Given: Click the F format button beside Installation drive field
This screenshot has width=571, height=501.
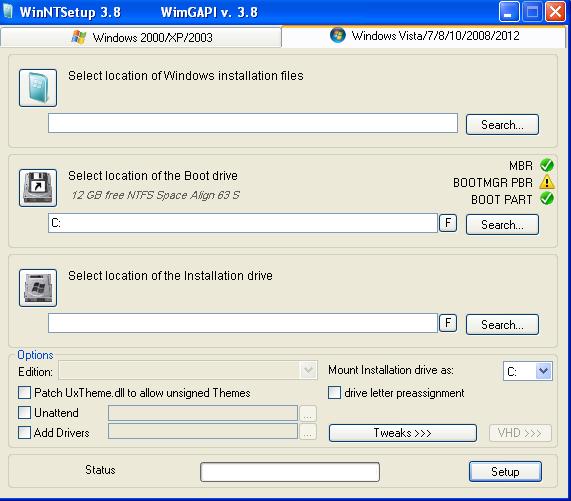Looking at the screenshot, I should click(448, 323).
